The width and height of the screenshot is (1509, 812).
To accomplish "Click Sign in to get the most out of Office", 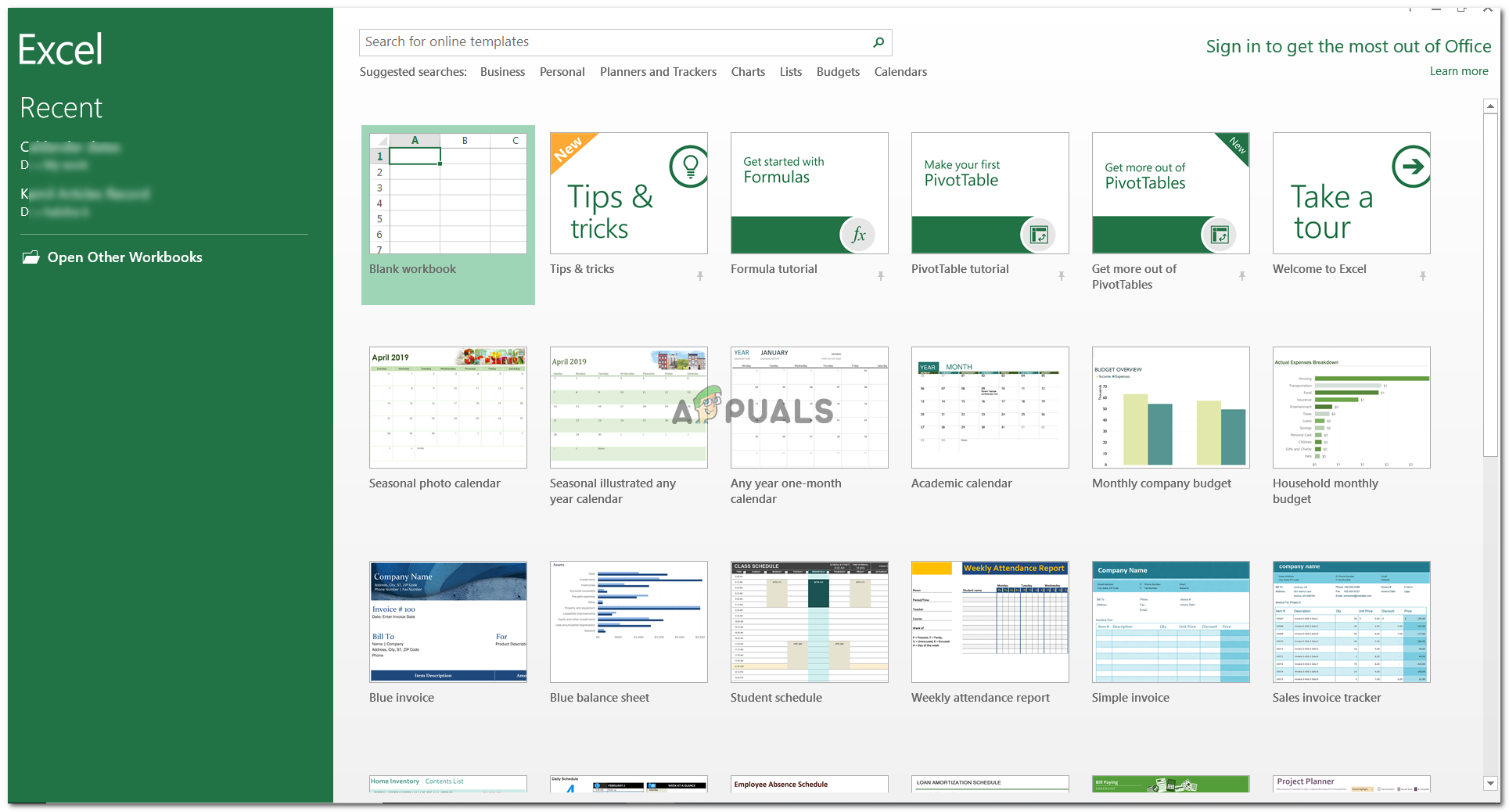I will point(1349,47).
